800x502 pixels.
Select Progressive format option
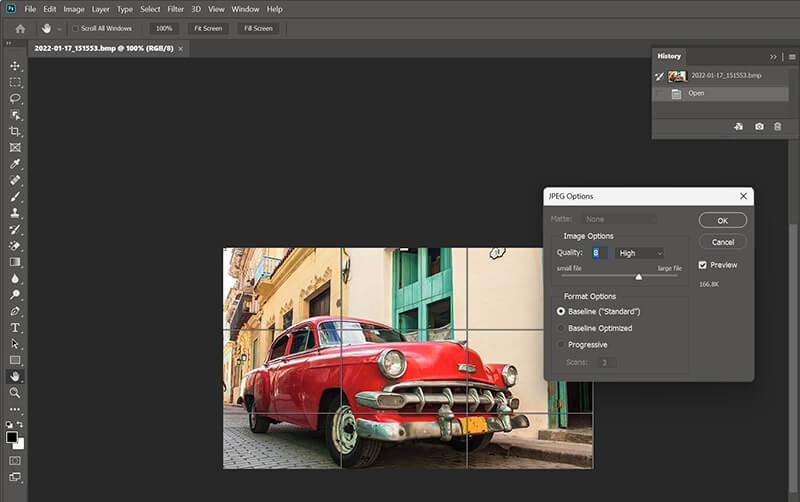click(x=561, y=345)
